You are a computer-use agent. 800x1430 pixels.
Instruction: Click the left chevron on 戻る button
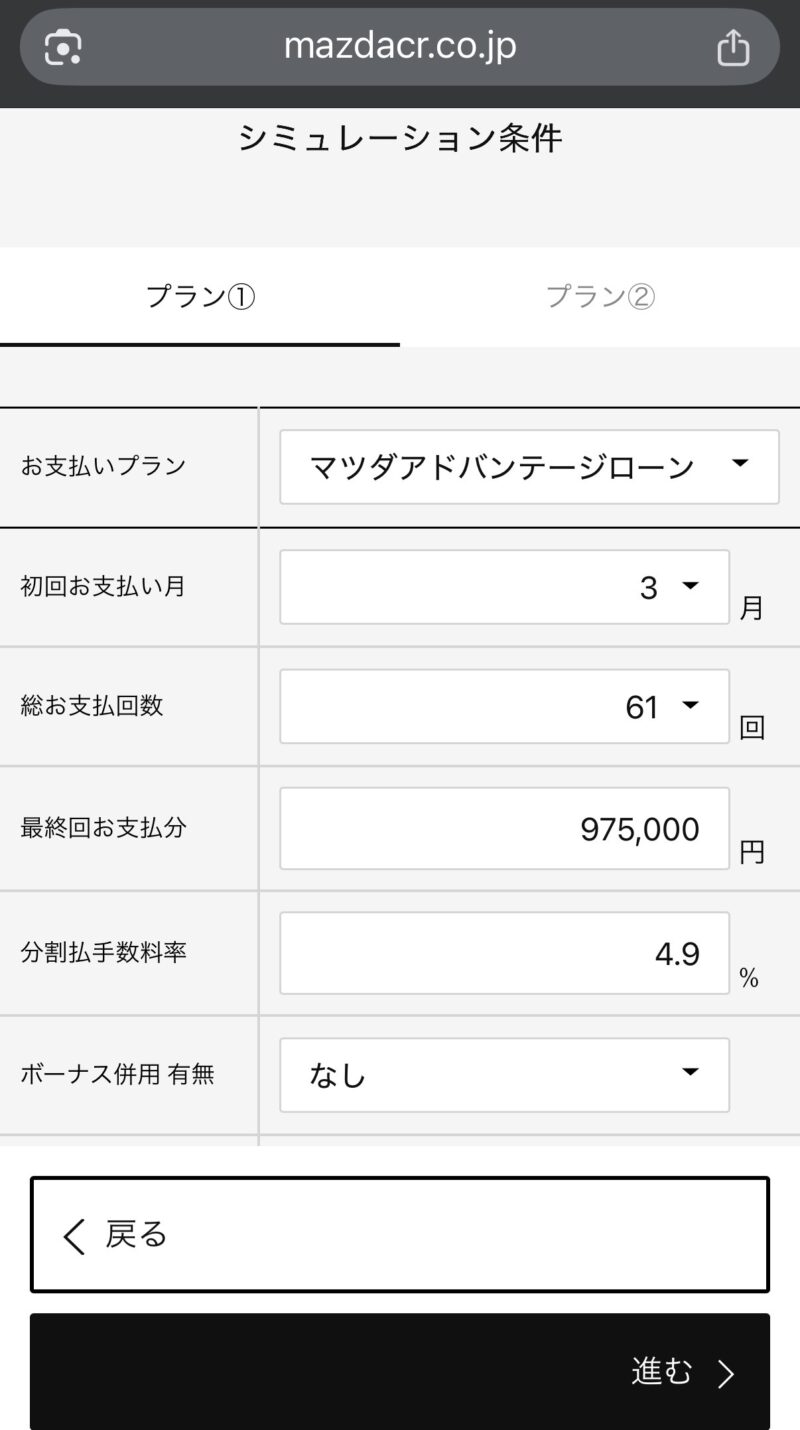click(74, 1236)
